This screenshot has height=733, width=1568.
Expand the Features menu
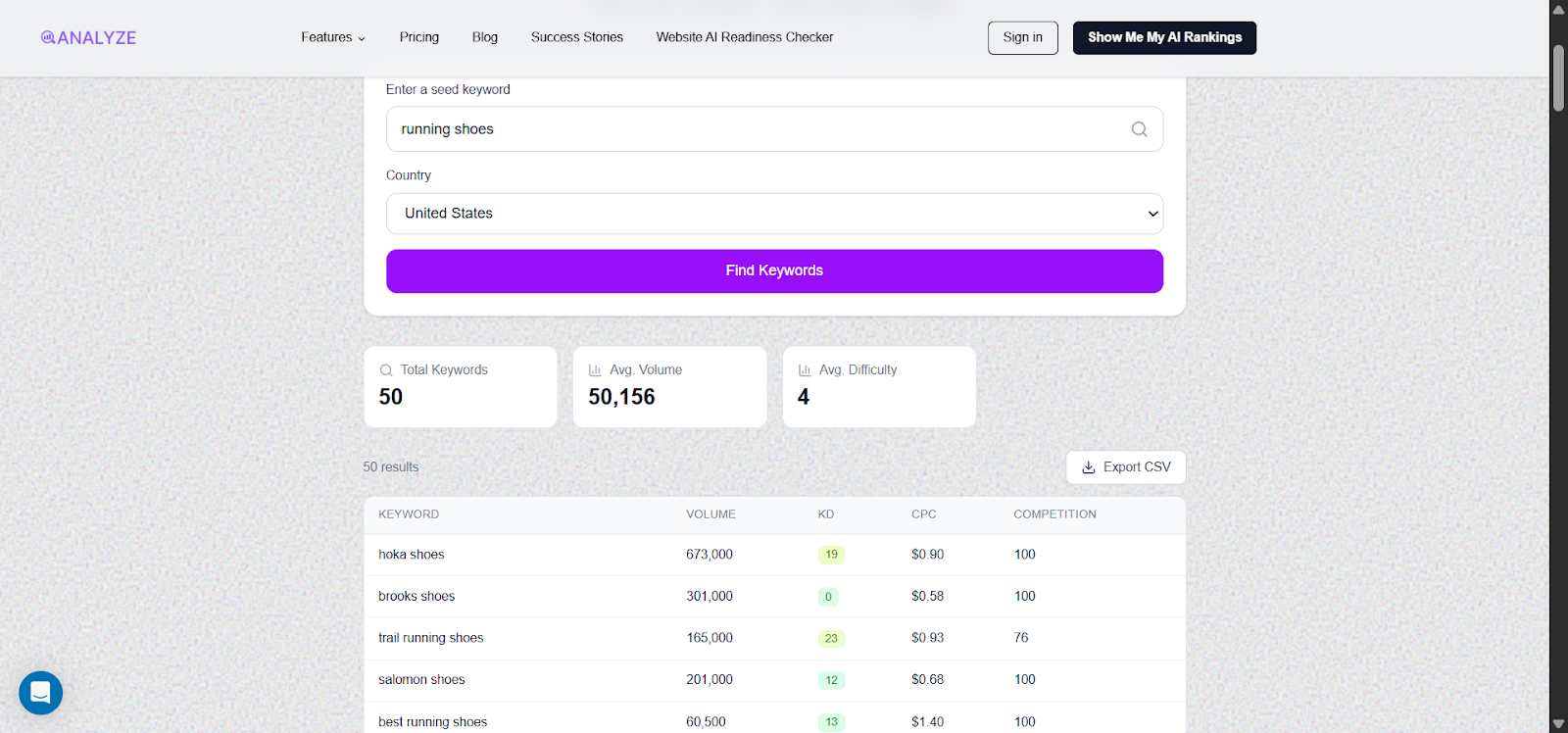[333, 37]
